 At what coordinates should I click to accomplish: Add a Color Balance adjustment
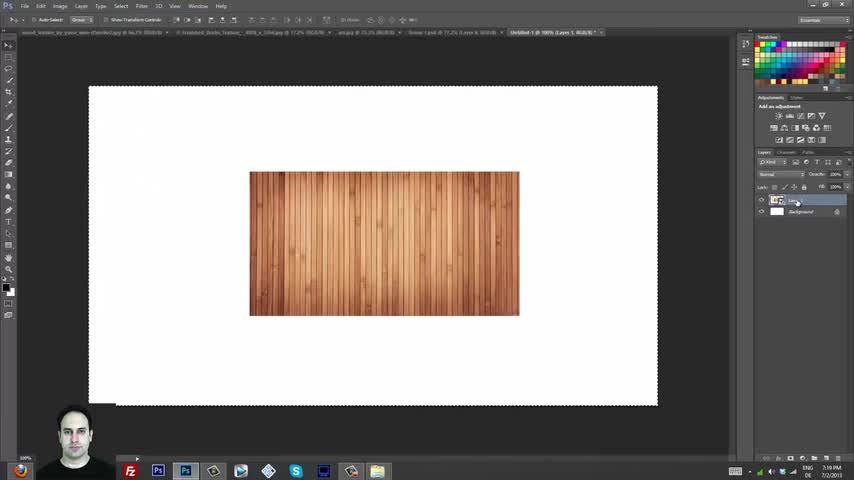tap(784, 128)
